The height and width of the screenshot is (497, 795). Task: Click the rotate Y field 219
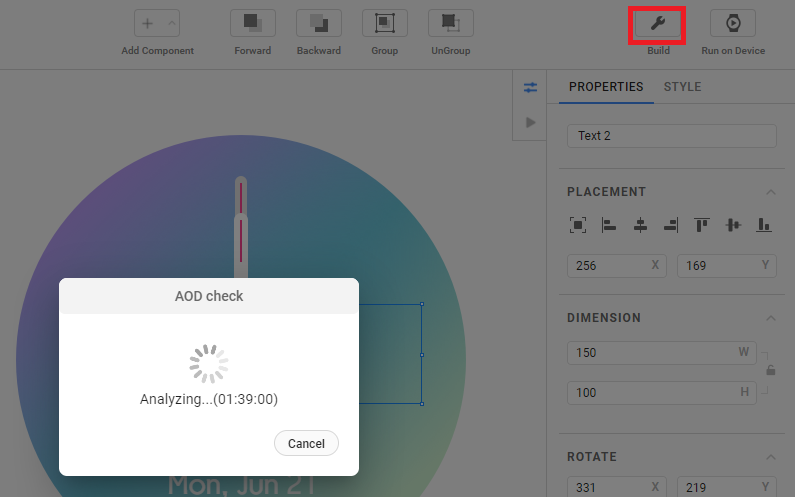727,487
